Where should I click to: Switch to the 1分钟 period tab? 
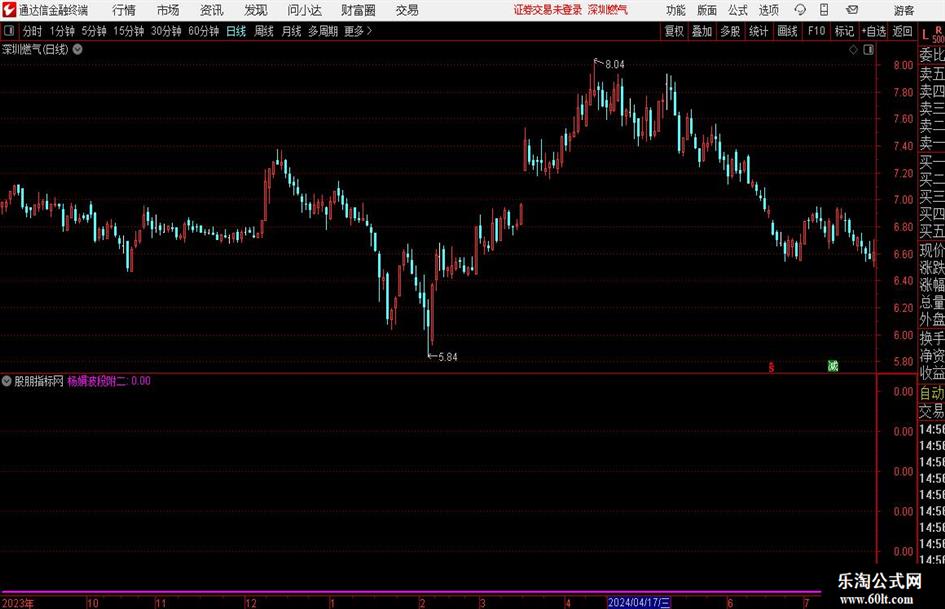click(x=62, y=31)
